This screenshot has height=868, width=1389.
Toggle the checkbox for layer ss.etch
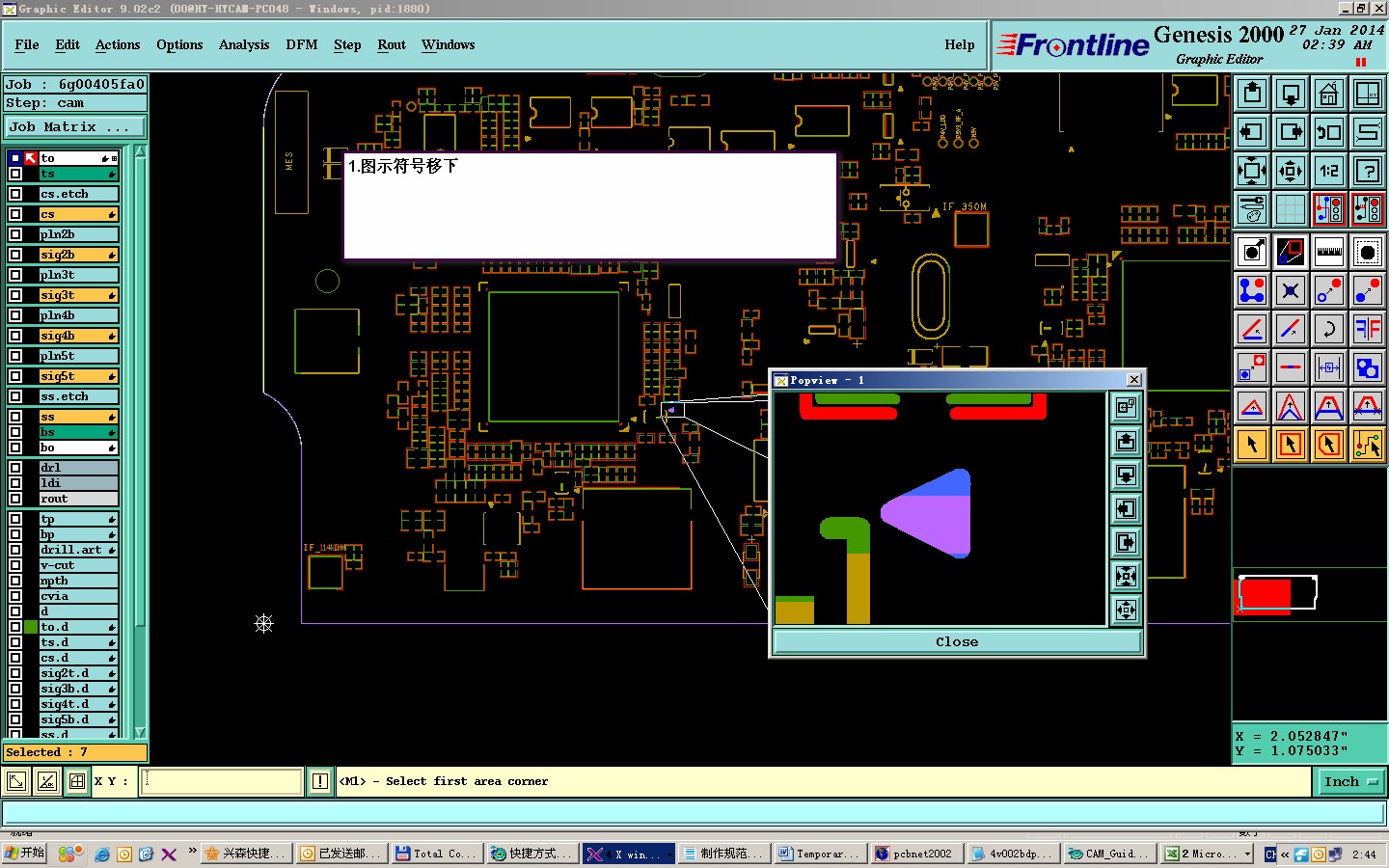click(15, 396)
